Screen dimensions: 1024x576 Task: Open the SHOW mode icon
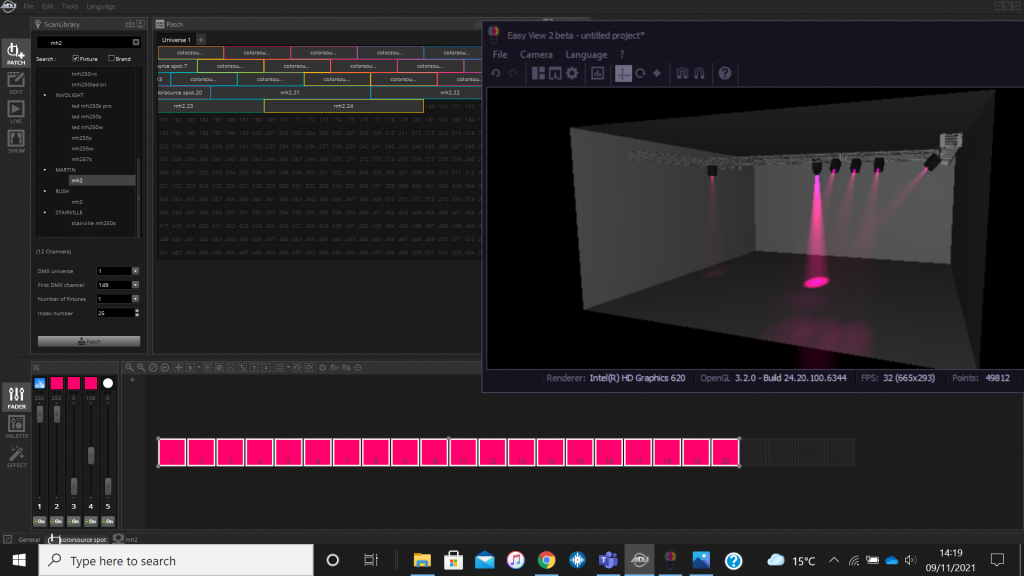pyautogui.click(x=16, y=141)
